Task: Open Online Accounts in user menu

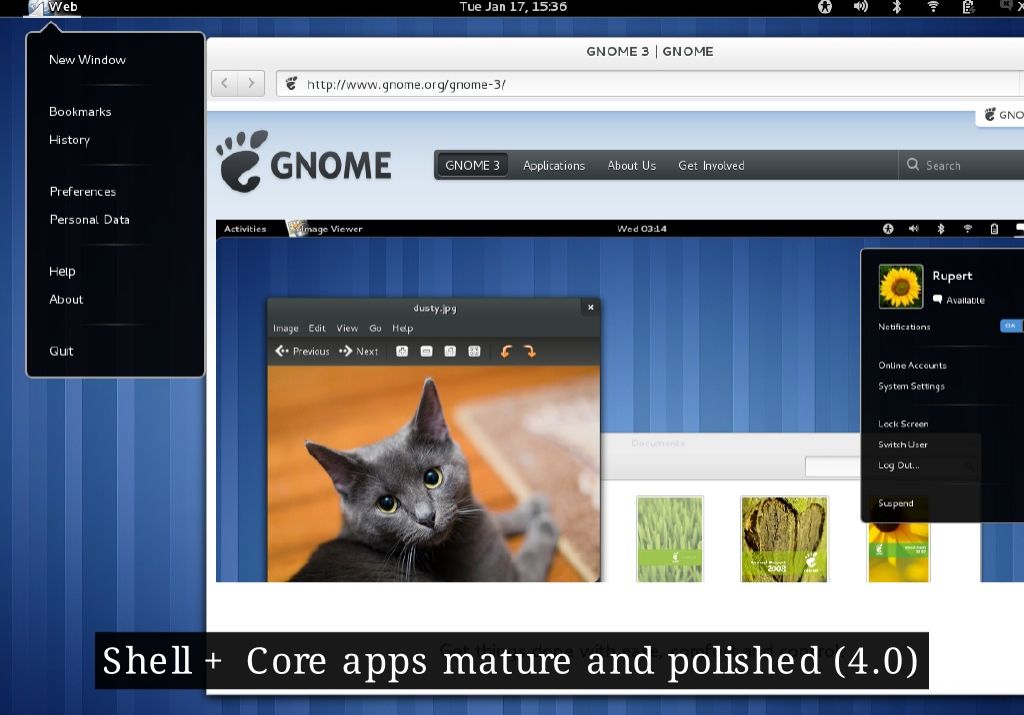Action: (912, 365)
